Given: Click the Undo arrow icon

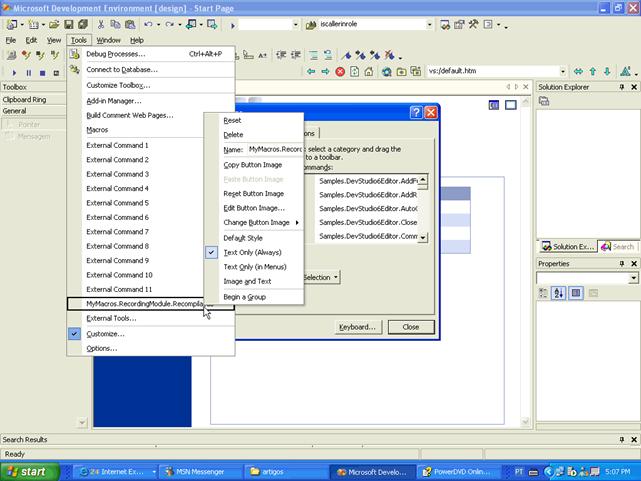Looking at the screenshot, I should coord(148,25).
